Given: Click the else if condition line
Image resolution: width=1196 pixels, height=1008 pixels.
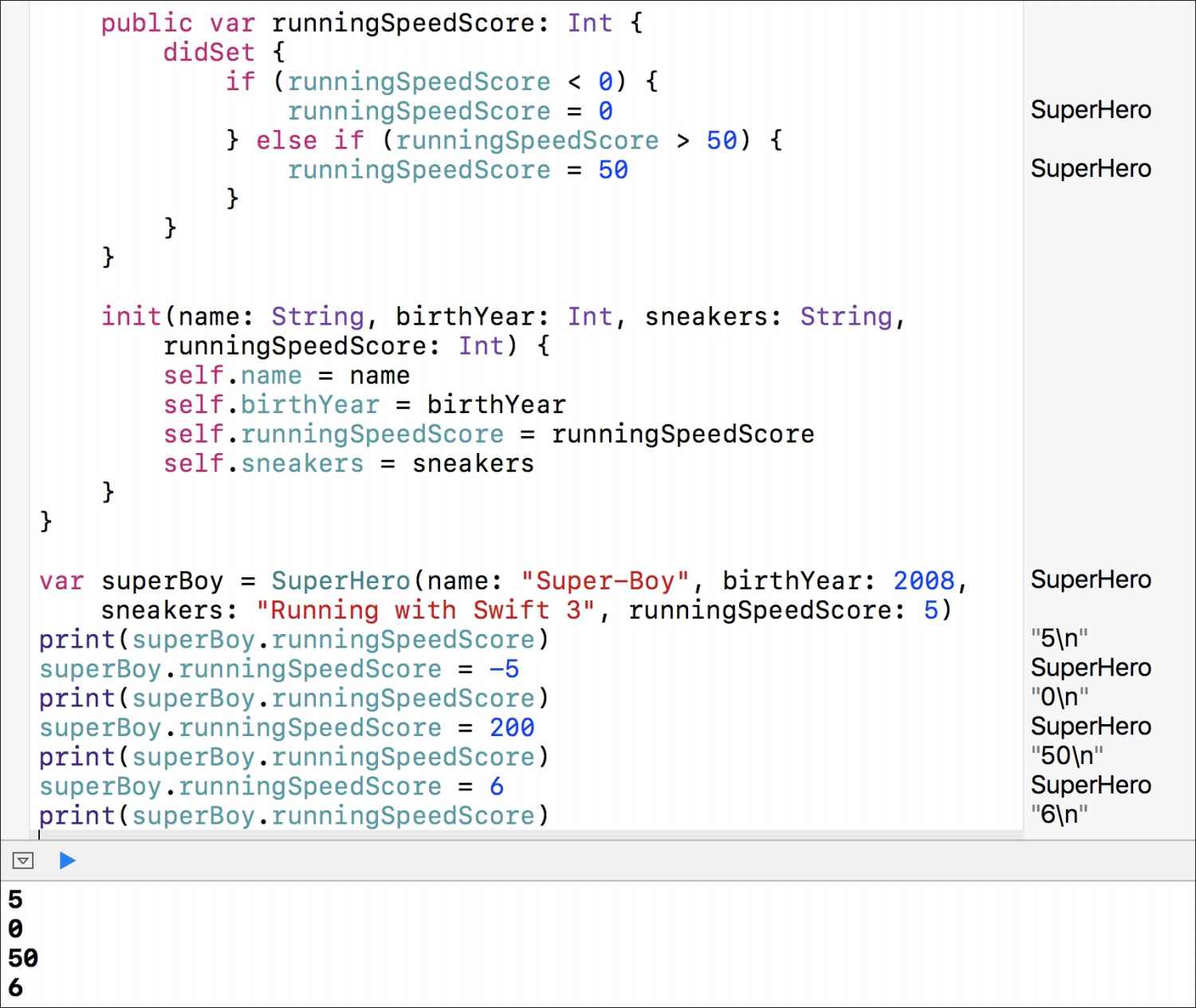Looking at the screenshot, I should (505, 140).
